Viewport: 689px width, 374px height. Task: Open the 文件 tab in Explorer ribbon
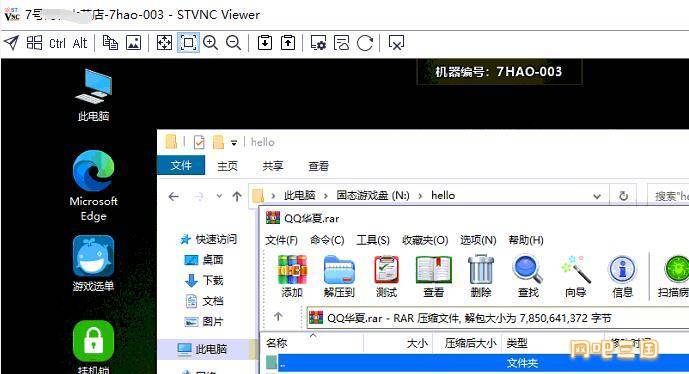[181, 166]
